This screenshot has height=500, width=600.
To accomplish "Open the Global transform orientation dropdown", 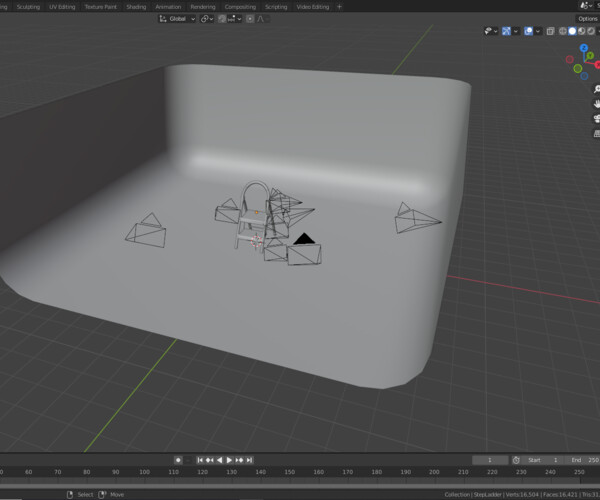I will click(x=177, y=19).
